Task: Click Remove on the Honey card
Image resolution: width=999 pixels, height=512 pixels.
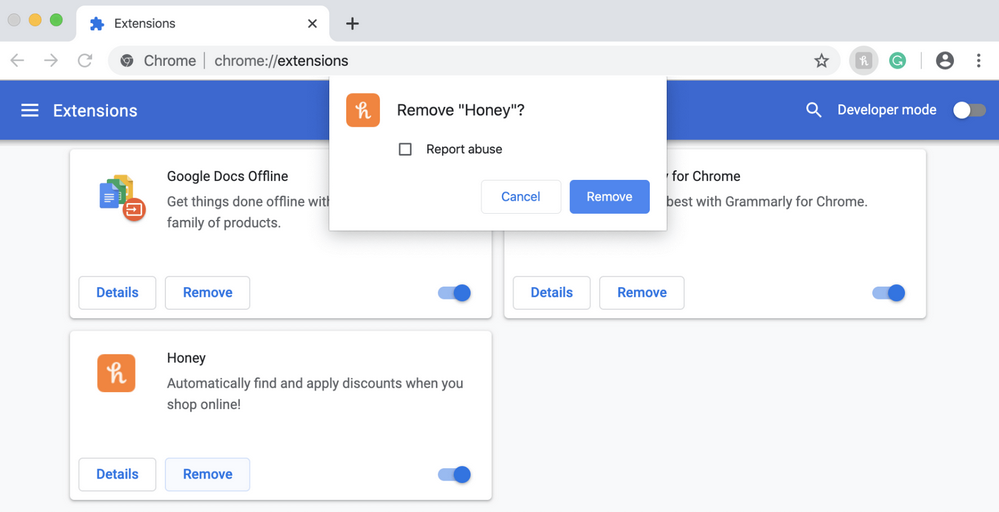Action: click(x=208, y=474)
